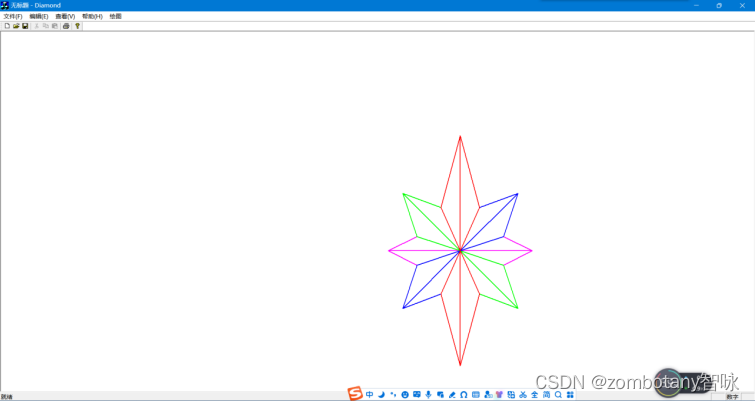Viewport: 755px width, 402px height.
Task: Click the Sogou S logo icon
Action: [x=355, y=393]
